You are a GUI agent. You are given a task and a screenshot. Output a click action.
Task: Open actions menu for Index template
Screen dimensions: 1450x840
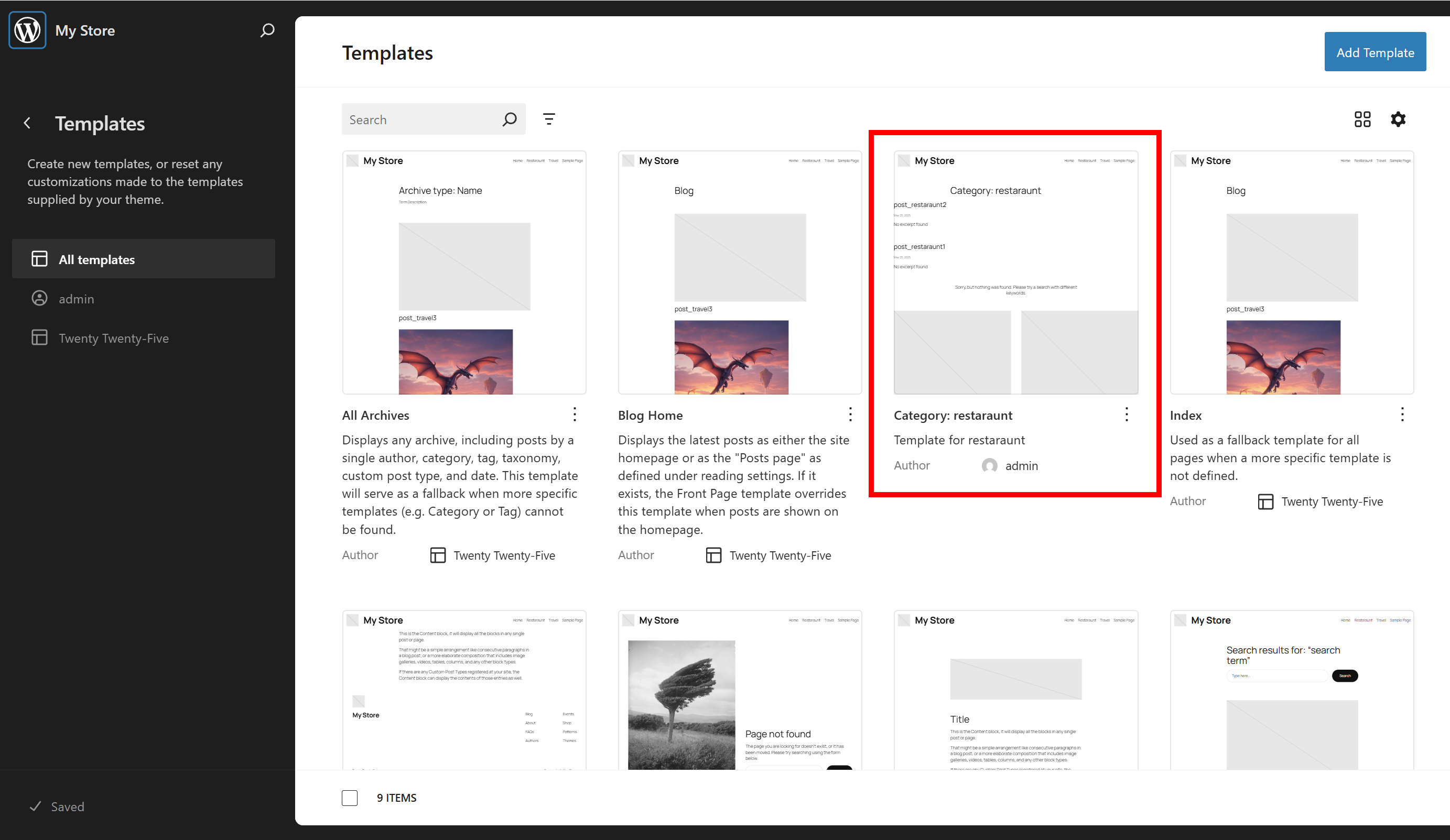tap(1402, 415)
